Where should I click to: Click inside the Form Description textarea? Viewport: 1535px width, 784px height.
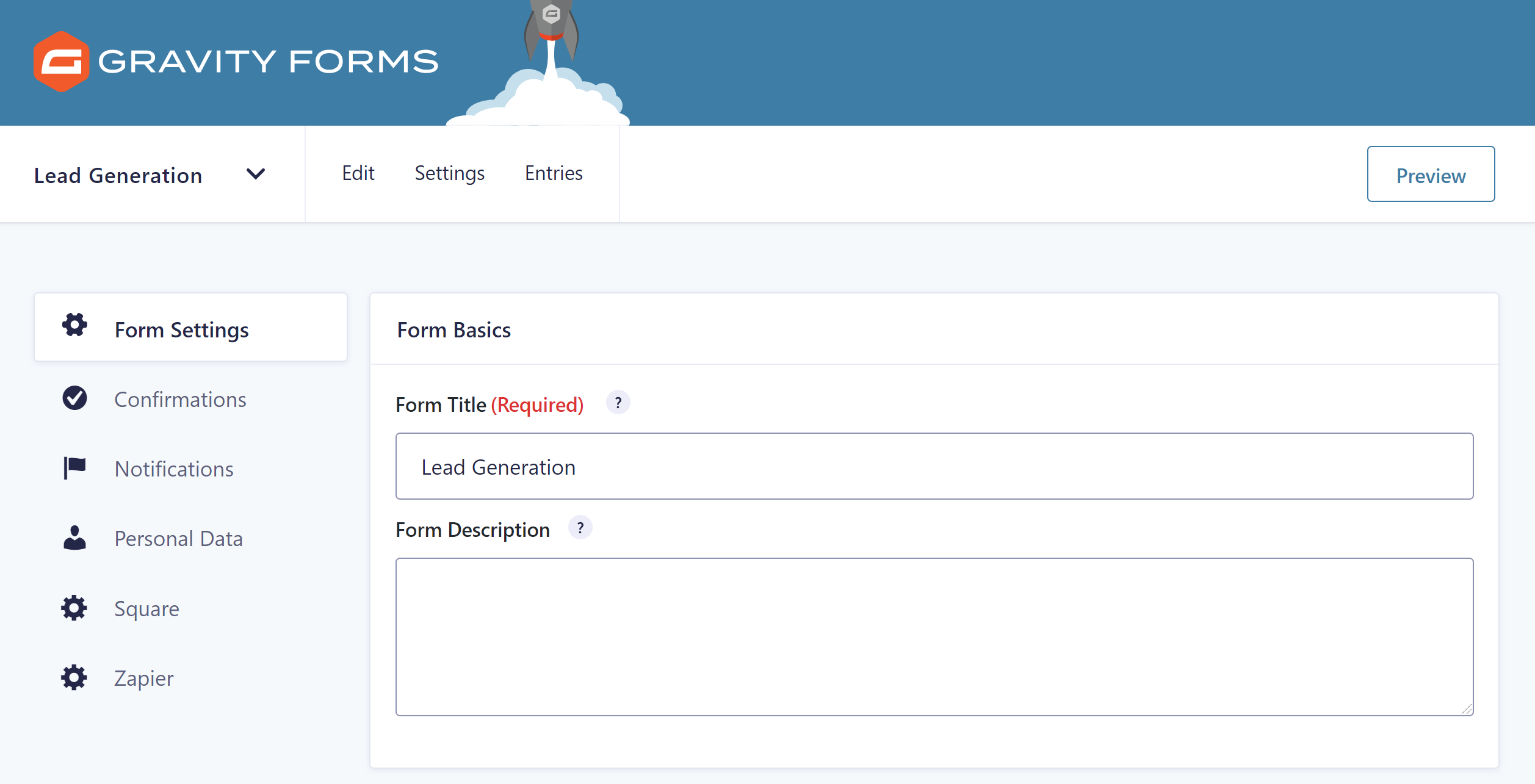click(934, 636)
